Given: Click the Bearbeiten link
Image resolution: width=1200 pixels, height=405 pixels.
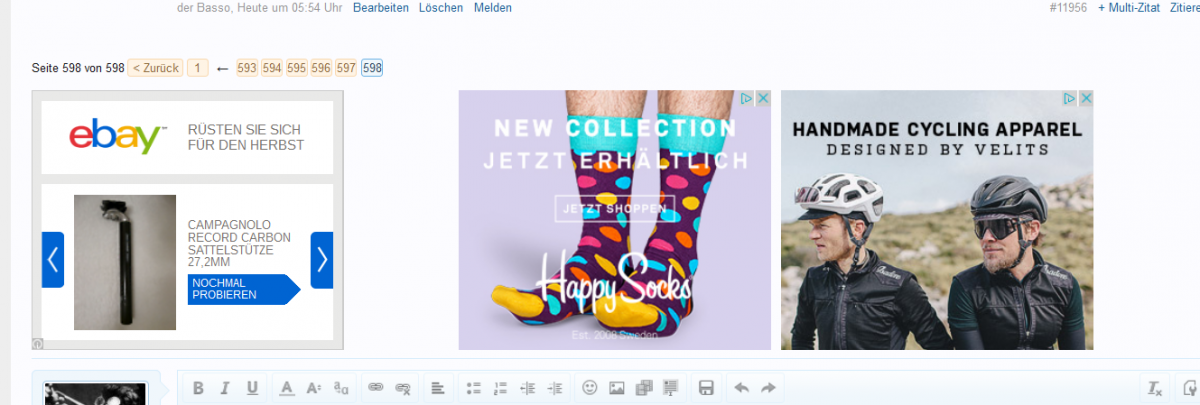Looking at the screenshot, I should tap(381, 8).
